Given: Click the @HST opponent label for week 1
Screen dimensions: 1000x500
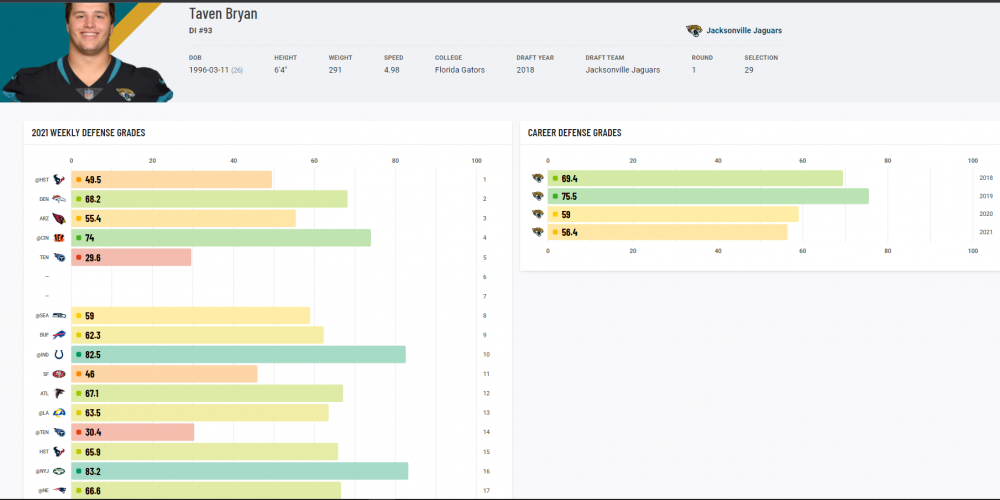Looking at the screenshot, I should click(x=41, y=180).
